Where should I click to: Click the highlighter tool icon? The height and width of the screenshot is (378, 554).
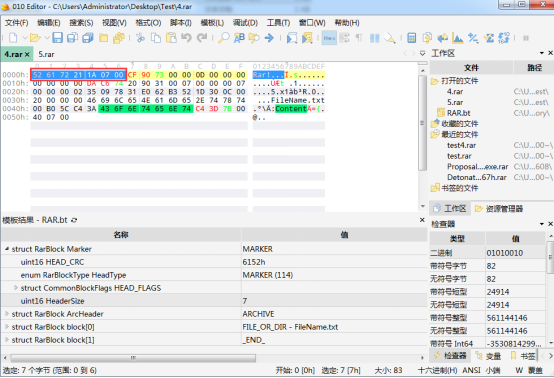(390, 37)
